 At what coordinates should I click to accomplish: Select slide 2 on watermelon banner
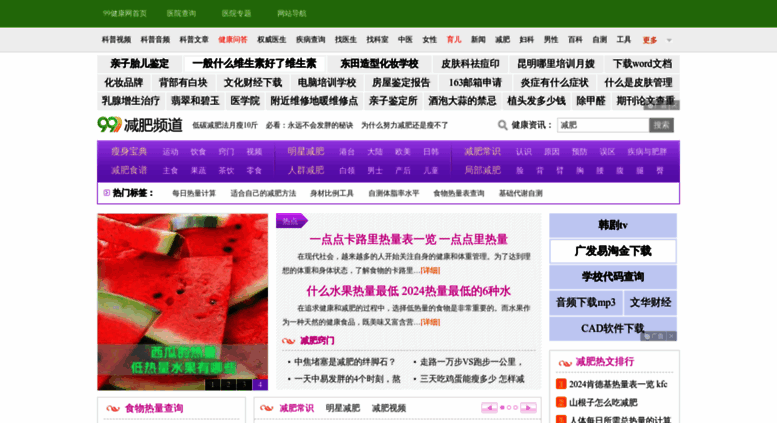pyautogui.click(x=228, y=384)
